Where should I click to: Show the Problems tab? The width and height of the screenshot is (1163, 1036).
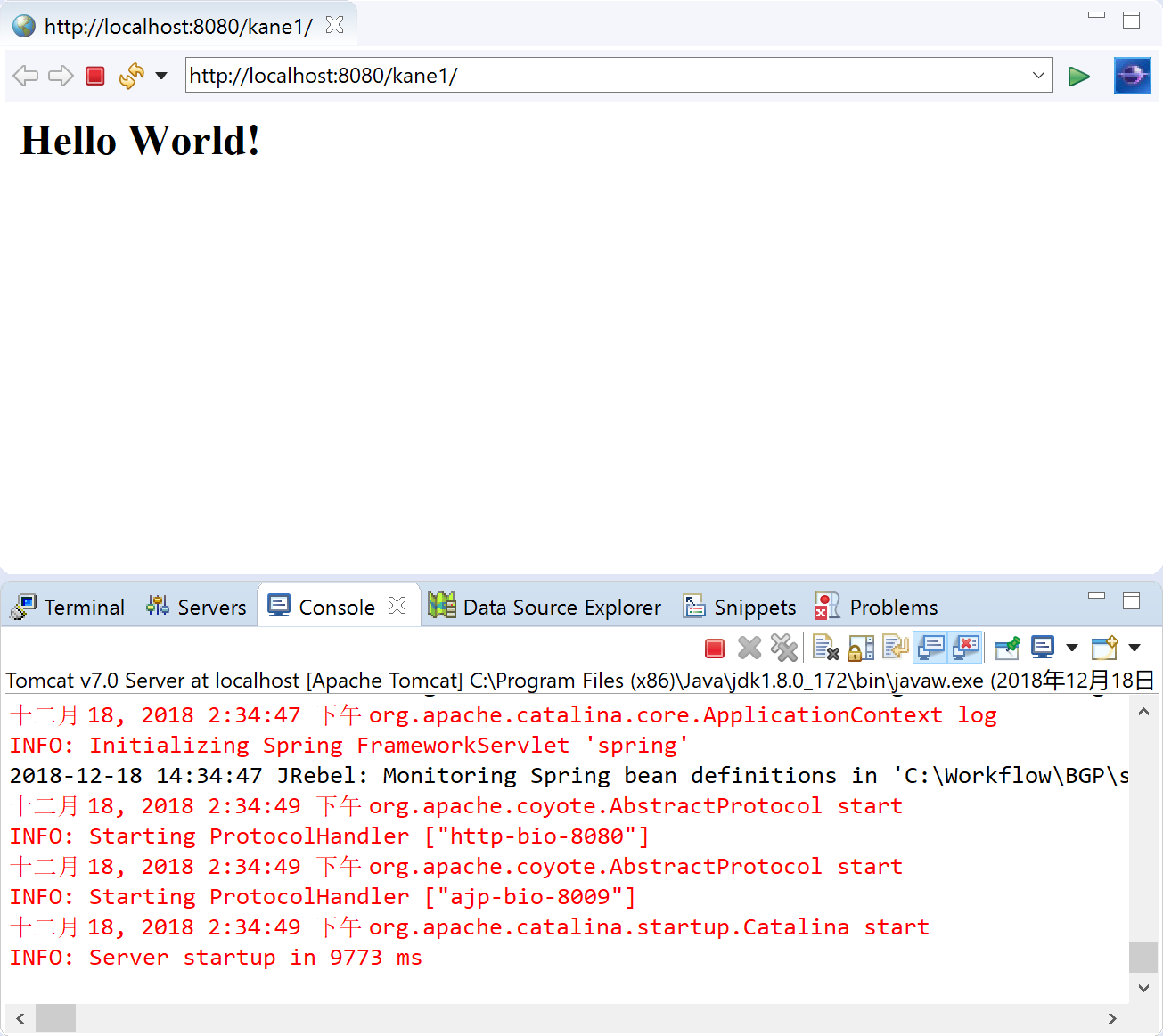coord(876,608)
